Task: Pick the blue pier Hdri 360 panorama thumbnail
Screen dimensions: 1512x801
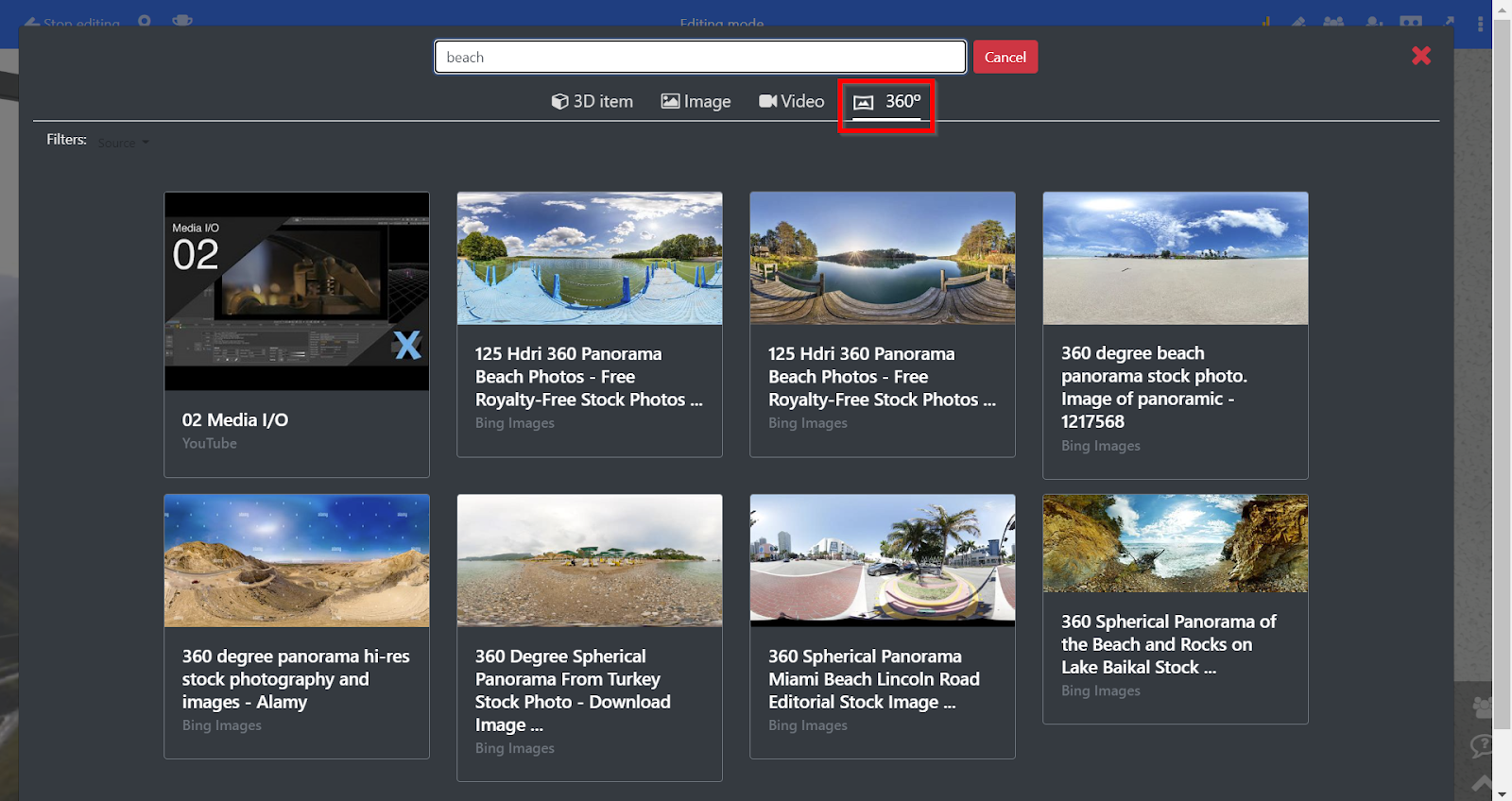Action: (590, 259)
